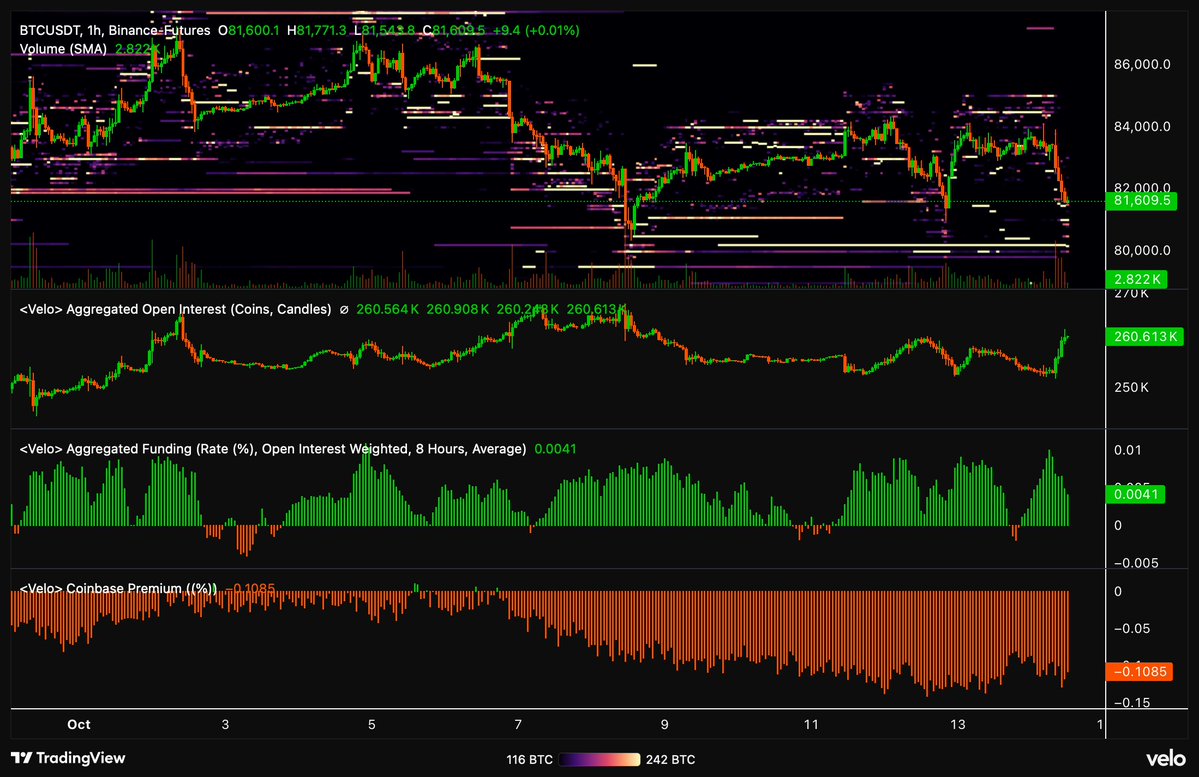The width and height of the screenshot is (1199, 777).
Task: Select the BTCUSDT, 1h, Binance-Futures legend title
Action: pyautogui.click(x=115, y=31)
